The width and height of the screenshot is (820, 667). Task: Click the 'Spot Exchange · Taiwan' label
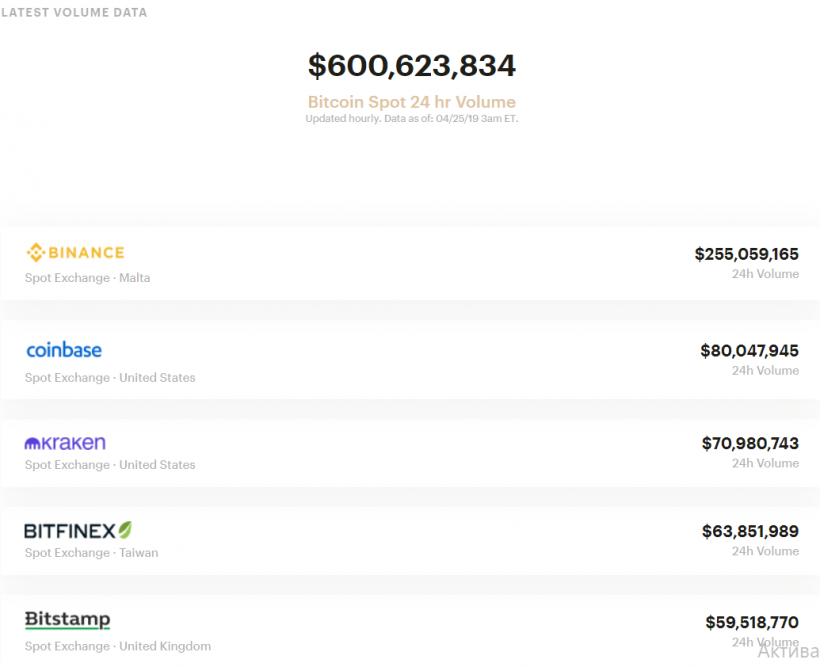coord(91,553)
